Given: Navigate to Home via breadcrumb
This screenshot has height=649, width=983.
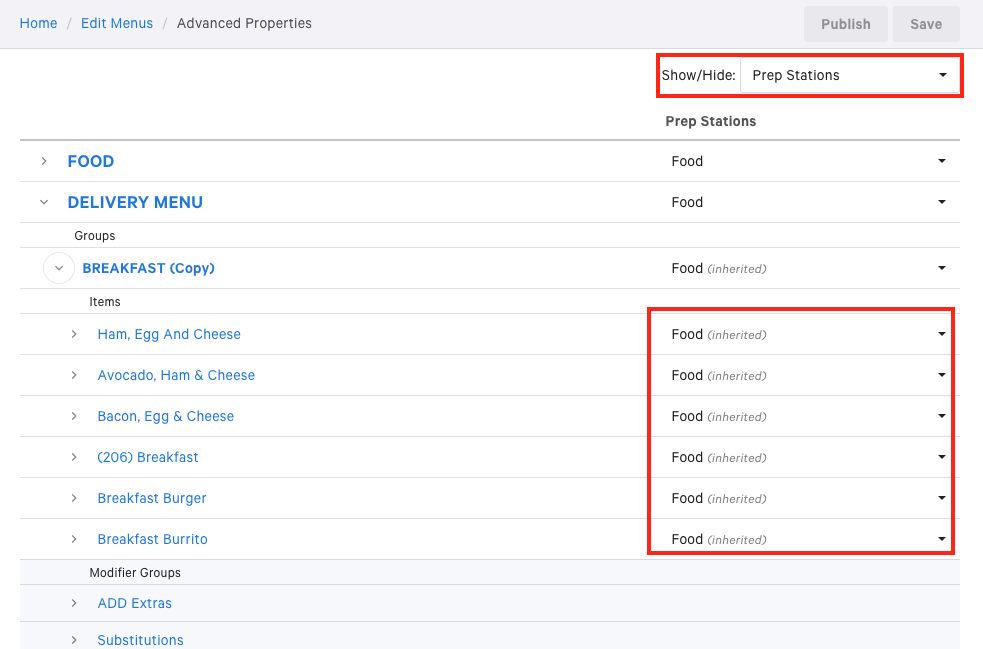Looking at the screenshot, I should (x=38, y=23).
